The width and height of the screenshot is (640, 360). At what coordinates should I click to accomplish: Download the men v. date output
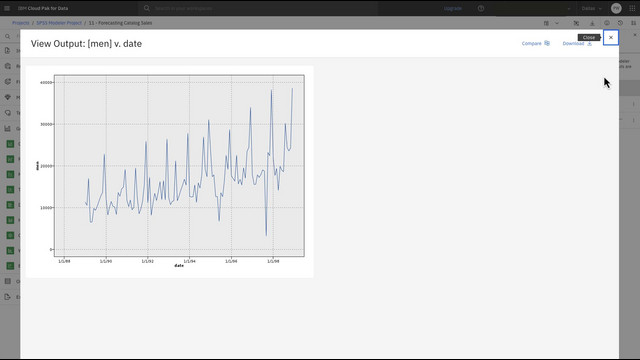click(x=577, y=43)
